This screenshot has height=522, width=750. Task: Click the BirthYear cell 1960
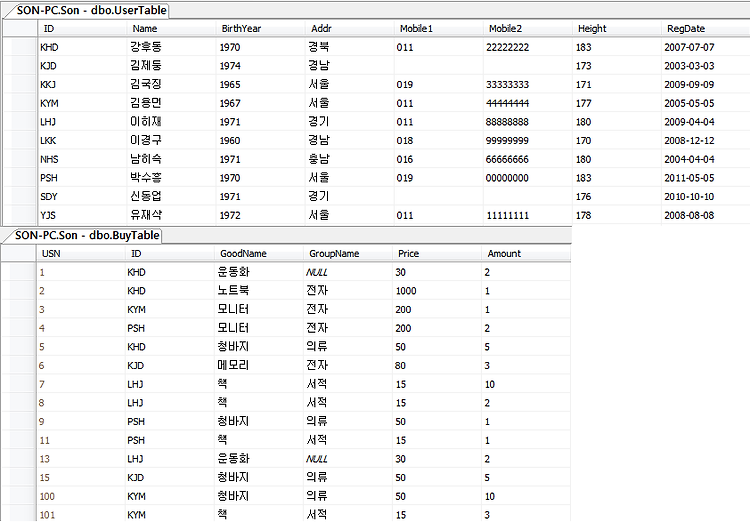(260, 140)
